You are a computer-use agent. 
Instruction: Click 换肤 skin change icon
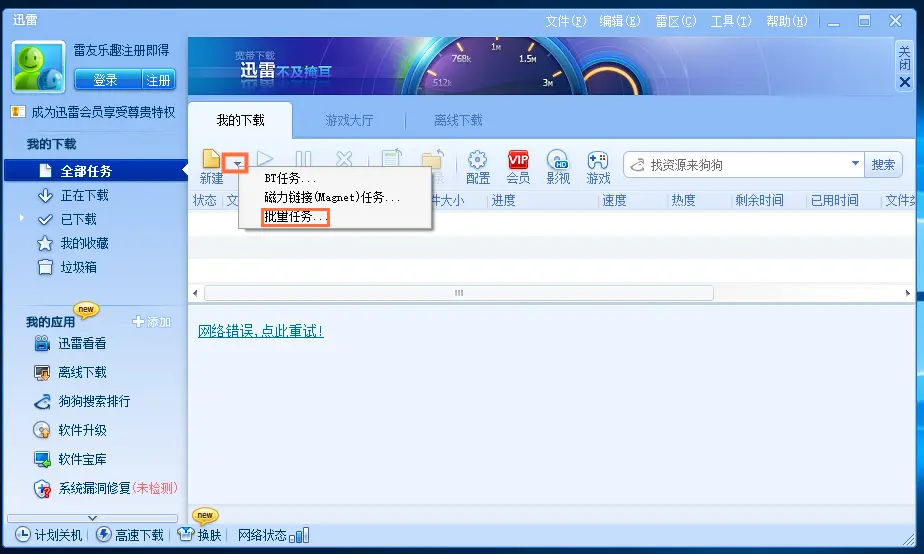tap(200, 535)
